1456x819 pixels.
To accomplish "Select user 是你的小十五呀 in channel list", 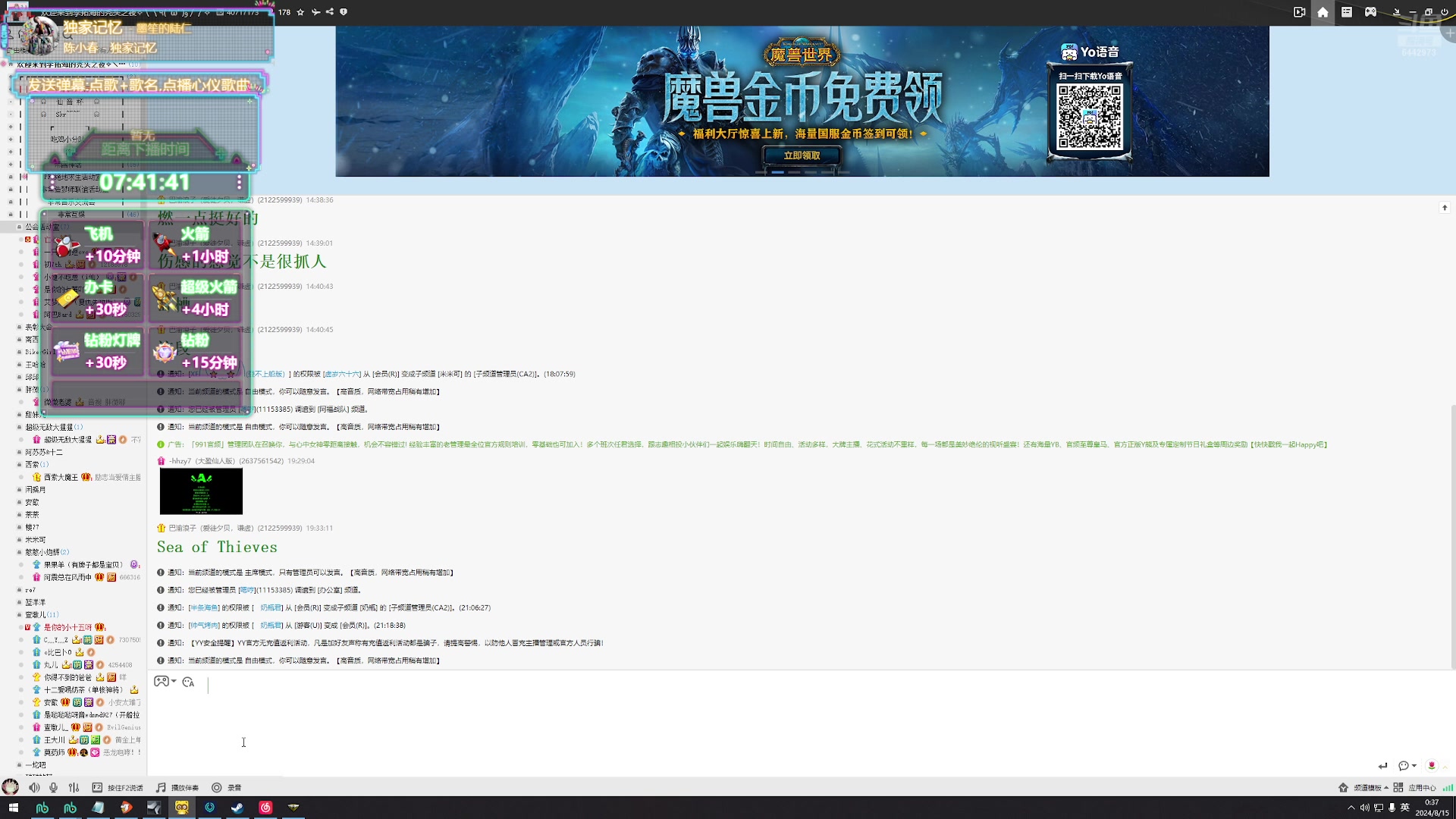I will pyautogui.click(x=67, y=627).
